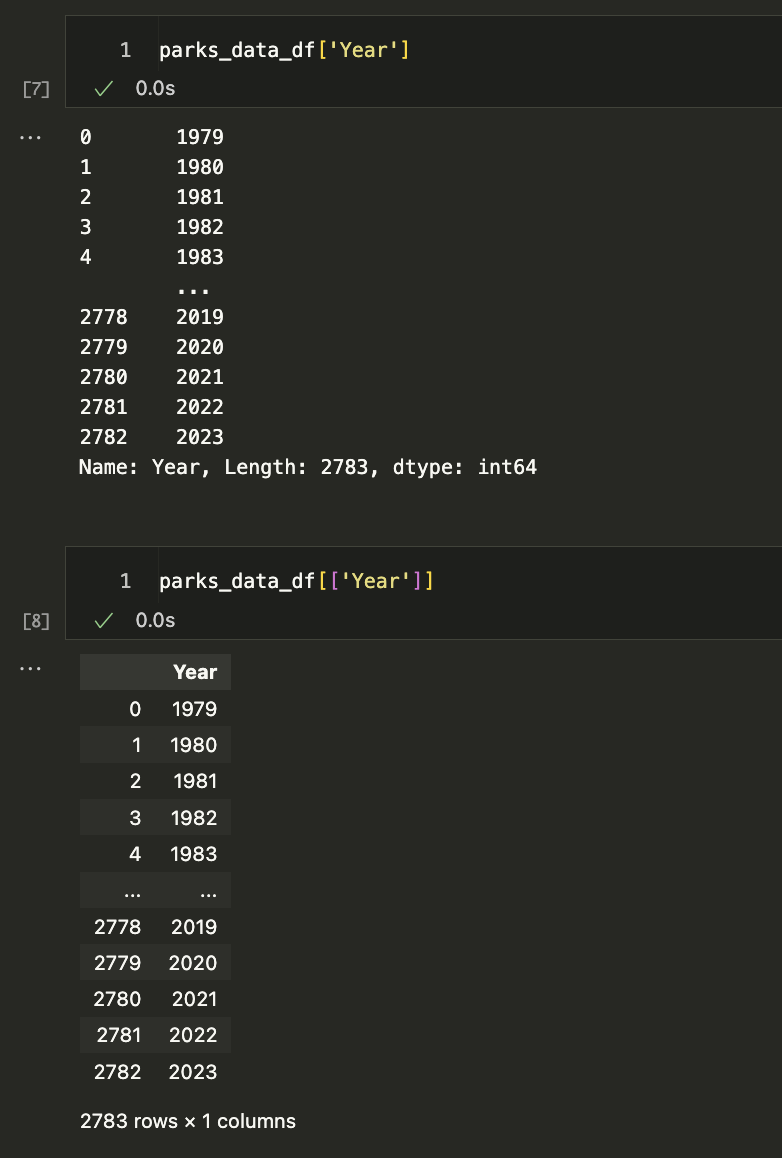Click line number 1 in the first cell

[x=125, y=49]
